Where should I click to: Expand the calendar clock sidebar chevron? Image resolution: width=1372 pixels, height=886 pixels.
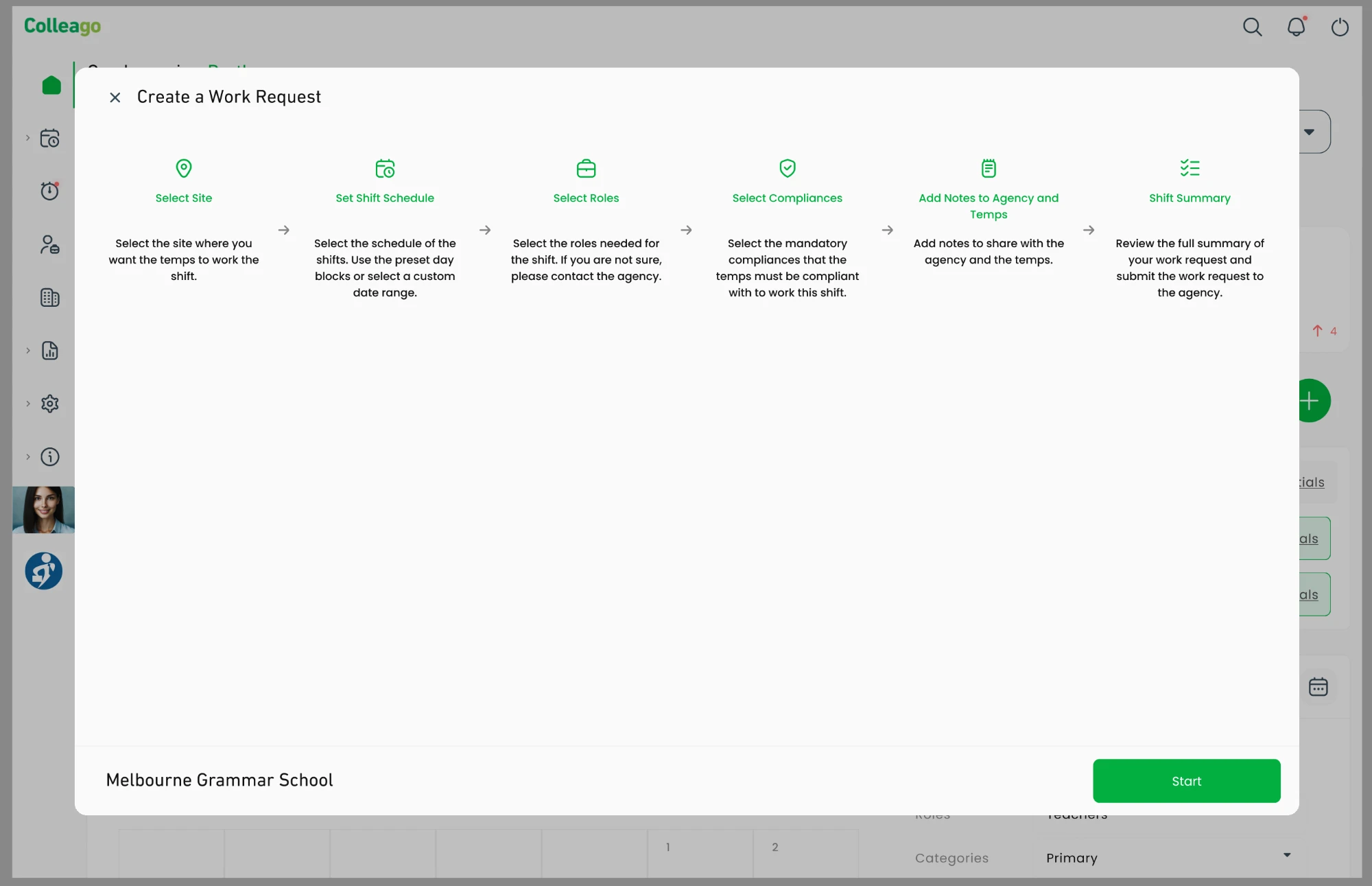coord(28,138)
